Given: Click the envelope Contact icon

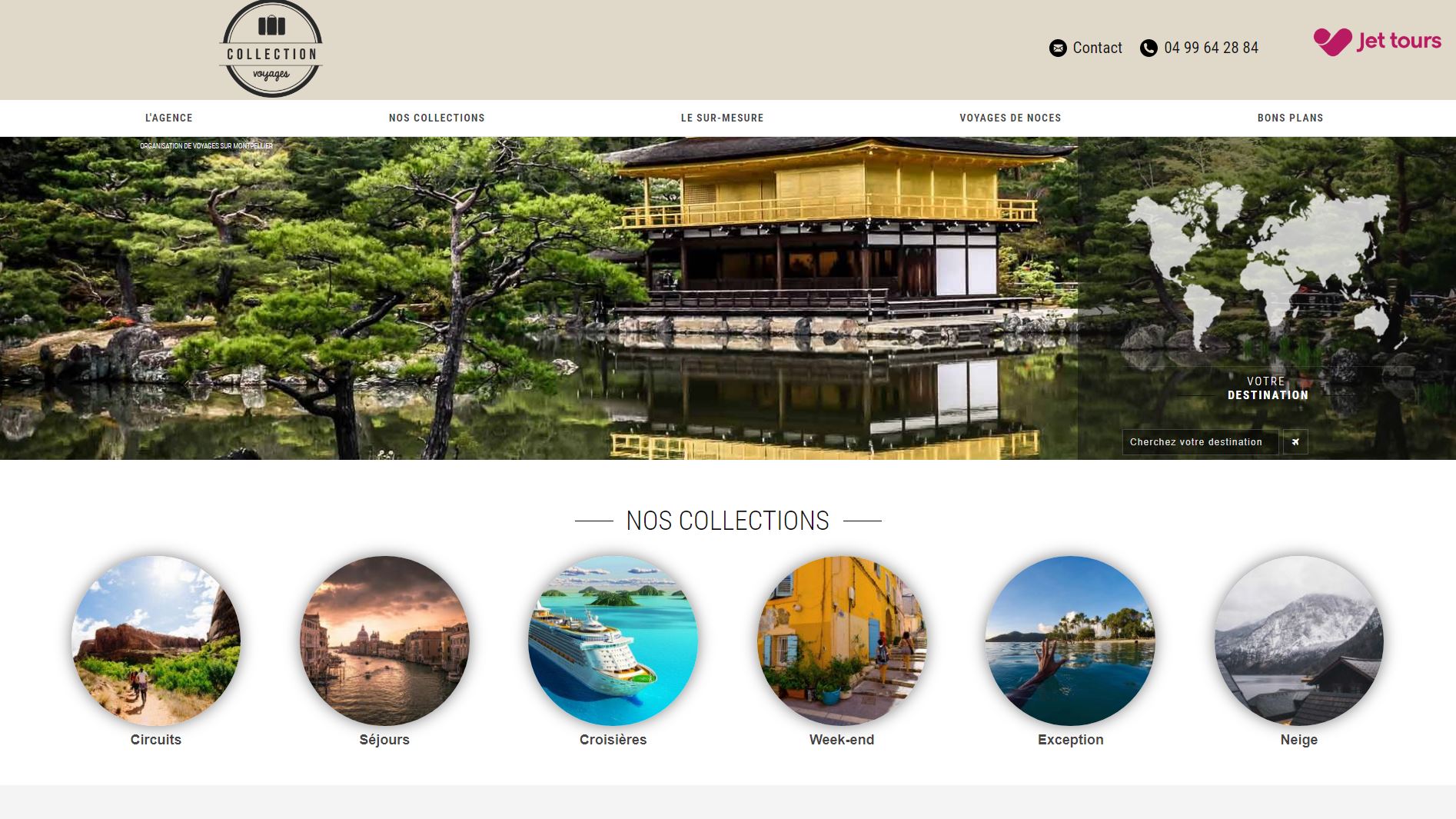Looking at the screenshot, I should coord(1058,48).
